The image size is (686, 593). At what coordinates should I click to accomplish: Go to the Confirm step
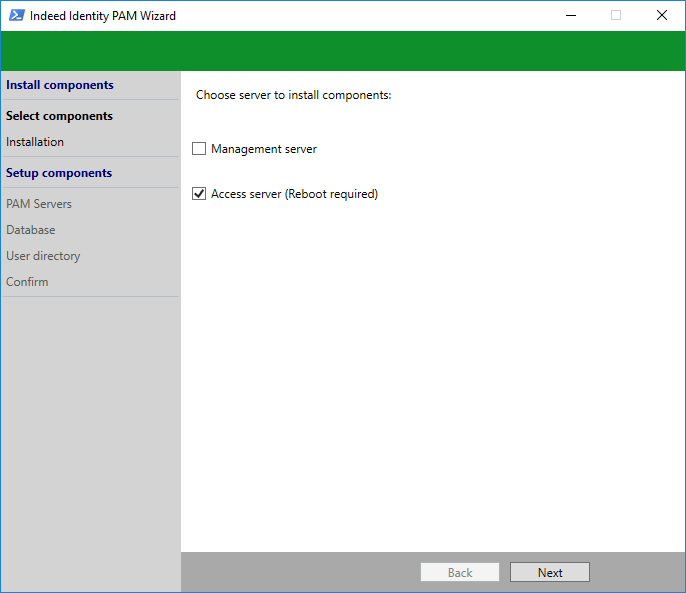coord(27,282)
